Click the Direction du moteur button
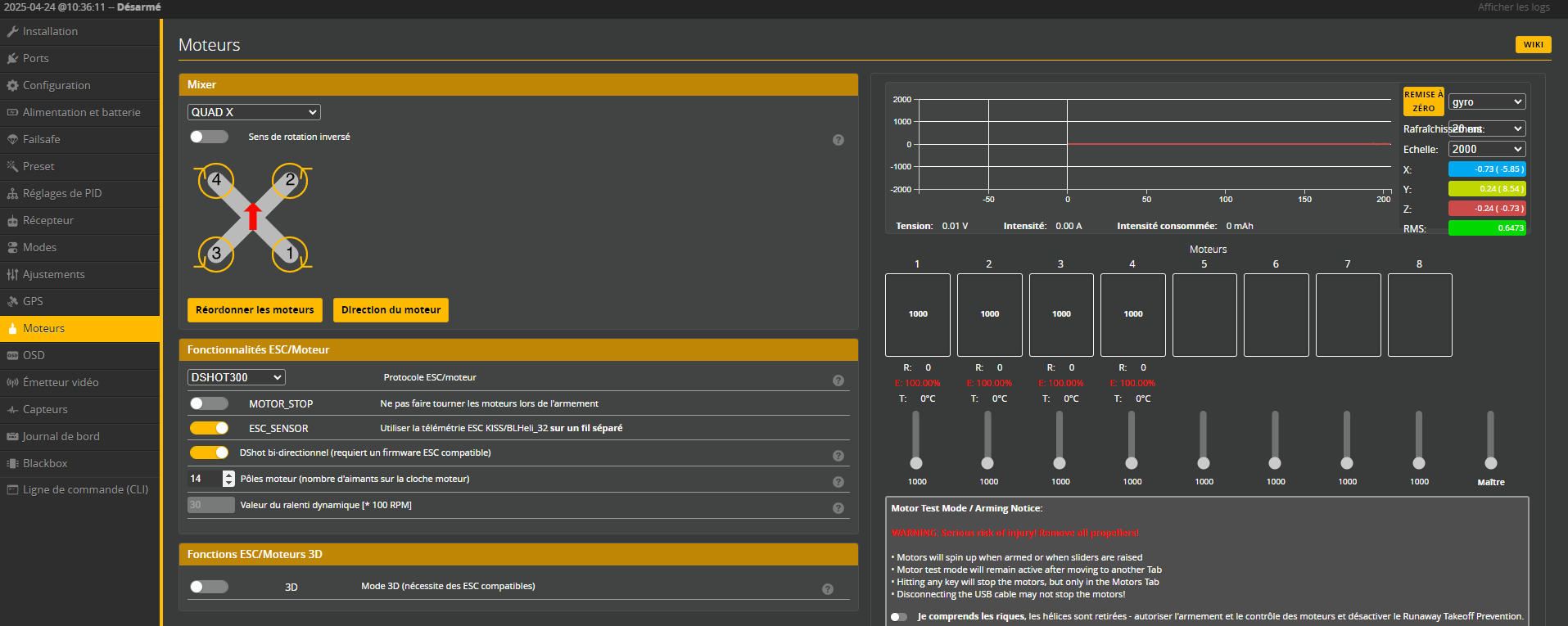The image size is (1568, 626). [391, 310]
